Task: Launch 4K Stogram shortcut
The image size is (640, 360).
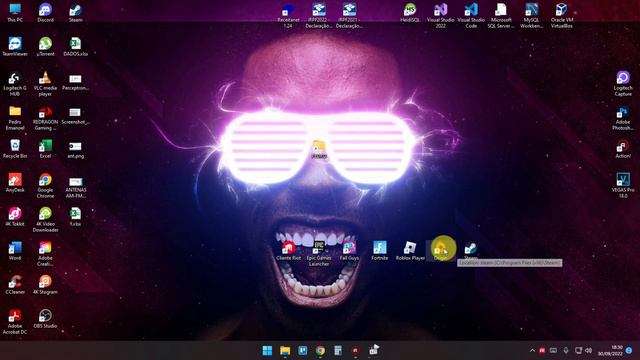Action: tap(45, 284)
